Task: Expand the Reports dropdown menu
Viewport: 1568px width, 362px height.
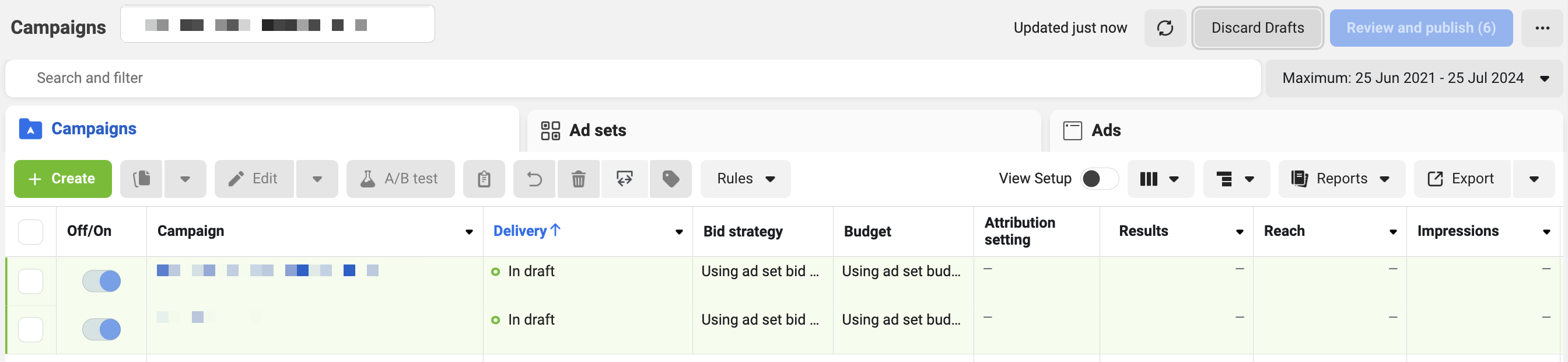Action: click(1341, 179)
